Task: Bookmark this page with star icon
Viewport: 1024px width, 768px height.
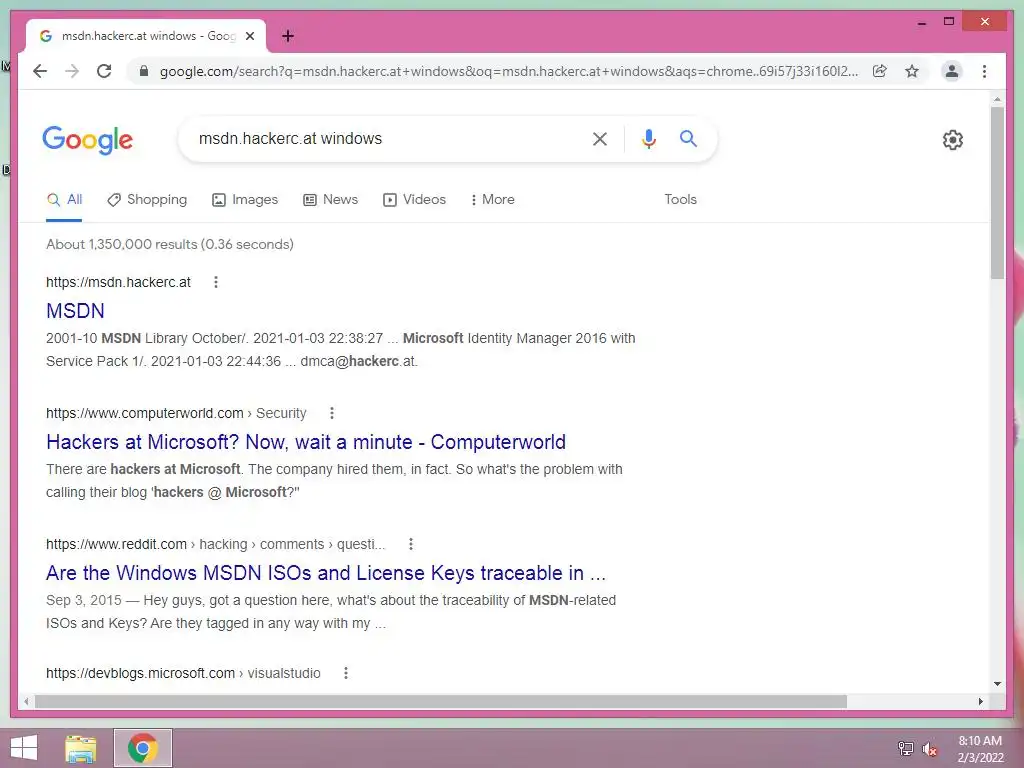Action: (x=912, y=71)
